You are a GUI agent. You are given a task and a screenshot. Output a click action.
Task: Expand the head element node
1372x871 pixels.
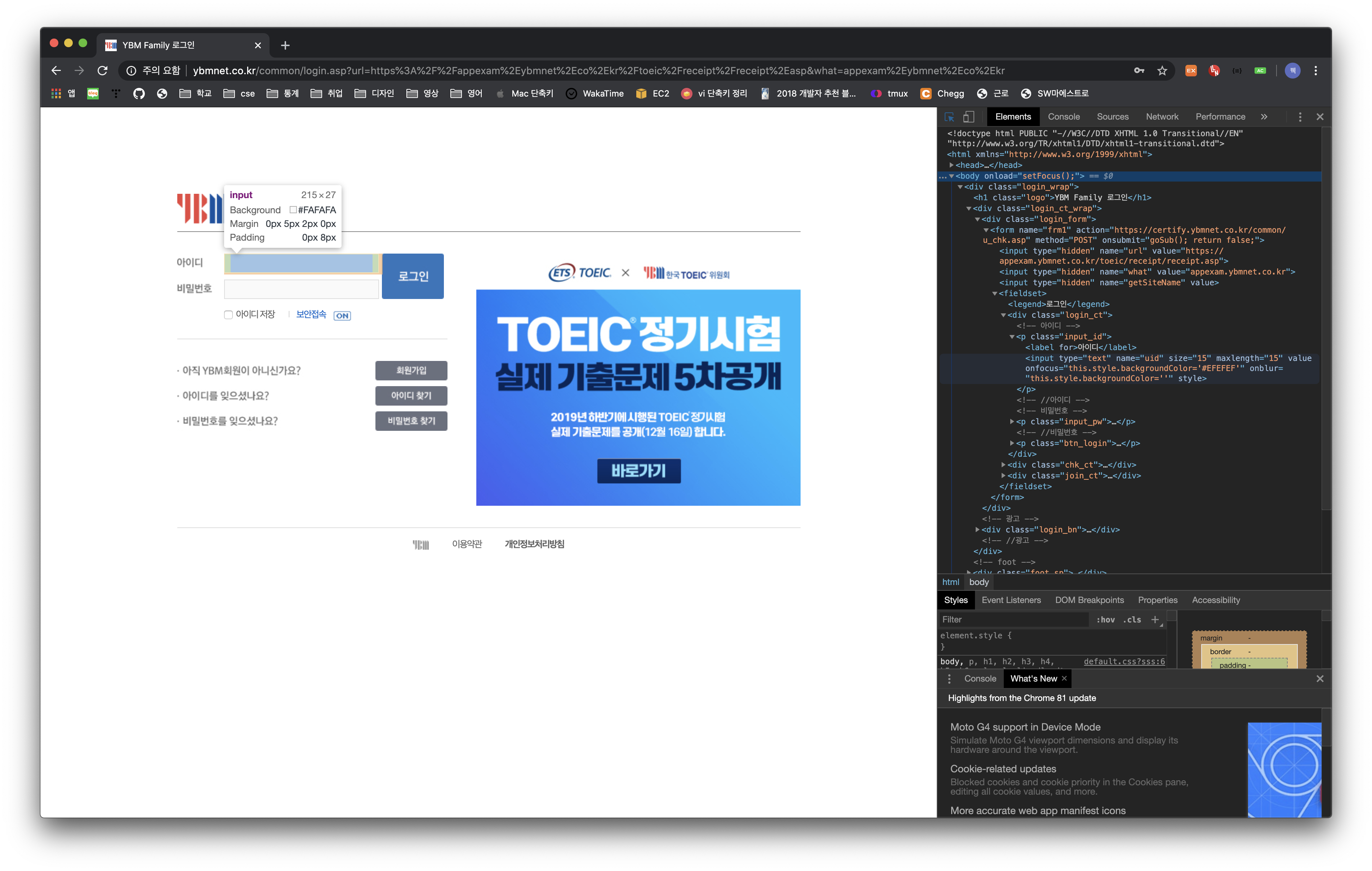coord(952,165)
